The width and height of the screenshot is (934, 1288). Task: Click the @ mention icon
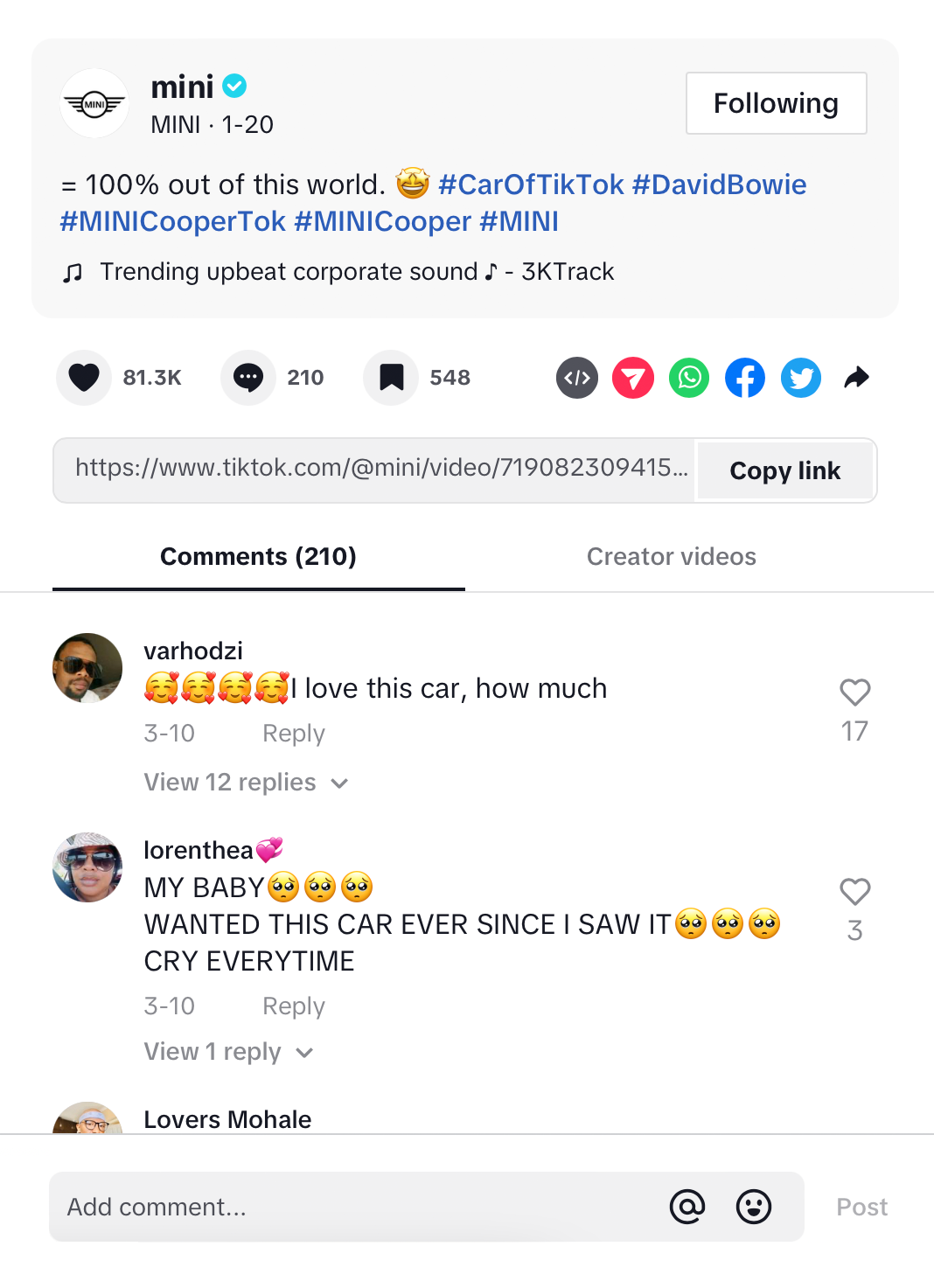(687, 1207)
